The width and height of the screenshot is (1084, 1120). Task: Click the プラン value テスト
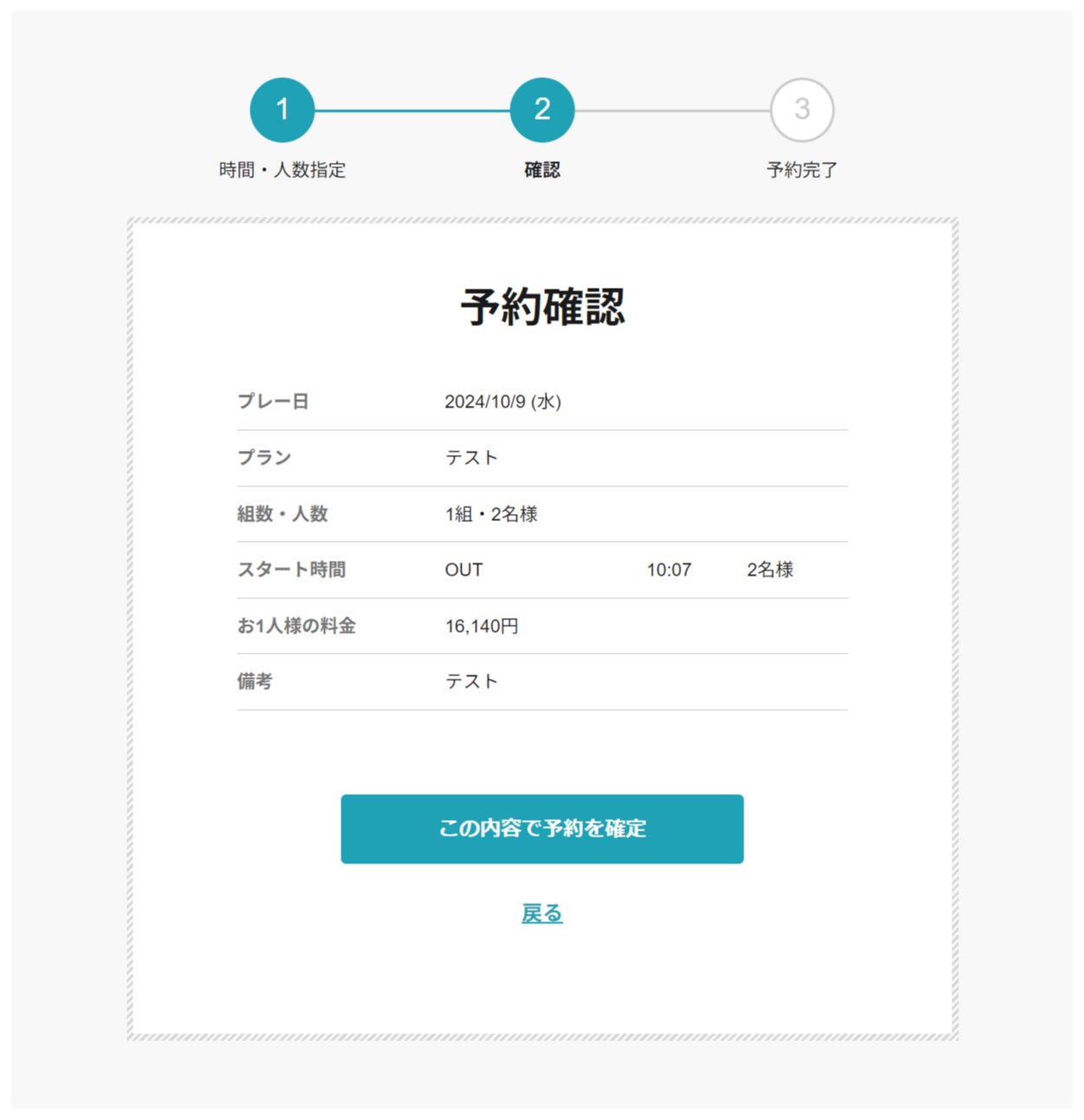pos(471,458)
